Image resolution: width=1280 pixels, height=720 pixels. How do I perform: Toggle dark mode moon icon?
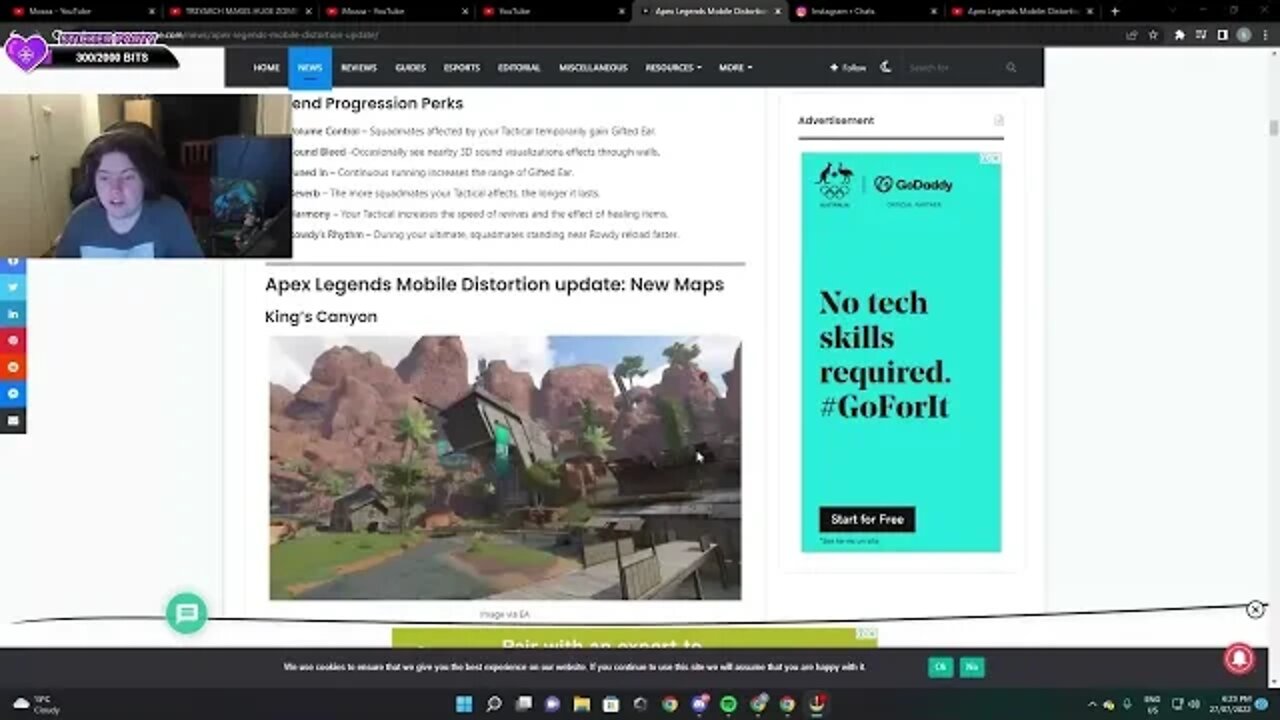[x=886, y=67]
